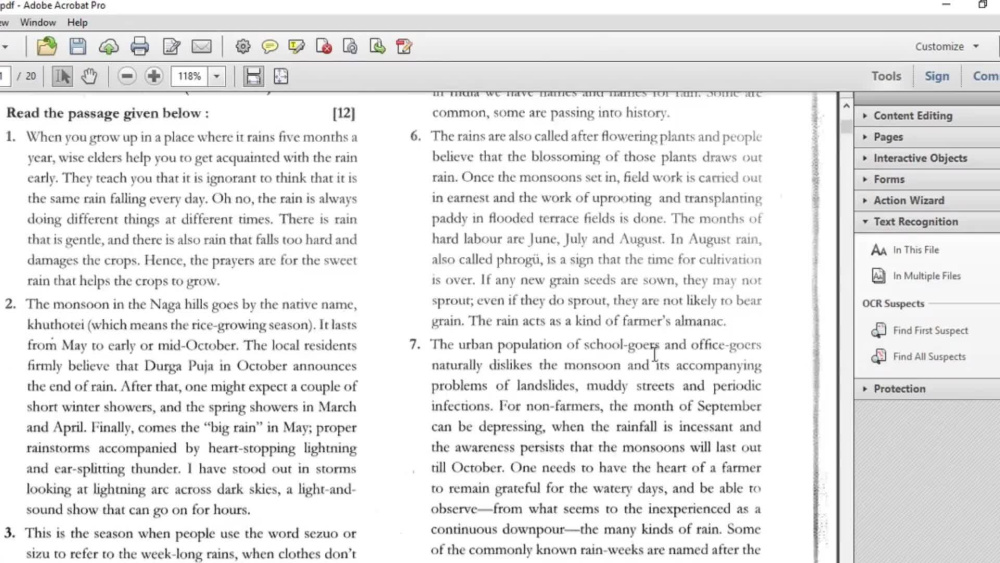Open the Customize dropdown

click(x=946, y=47)
